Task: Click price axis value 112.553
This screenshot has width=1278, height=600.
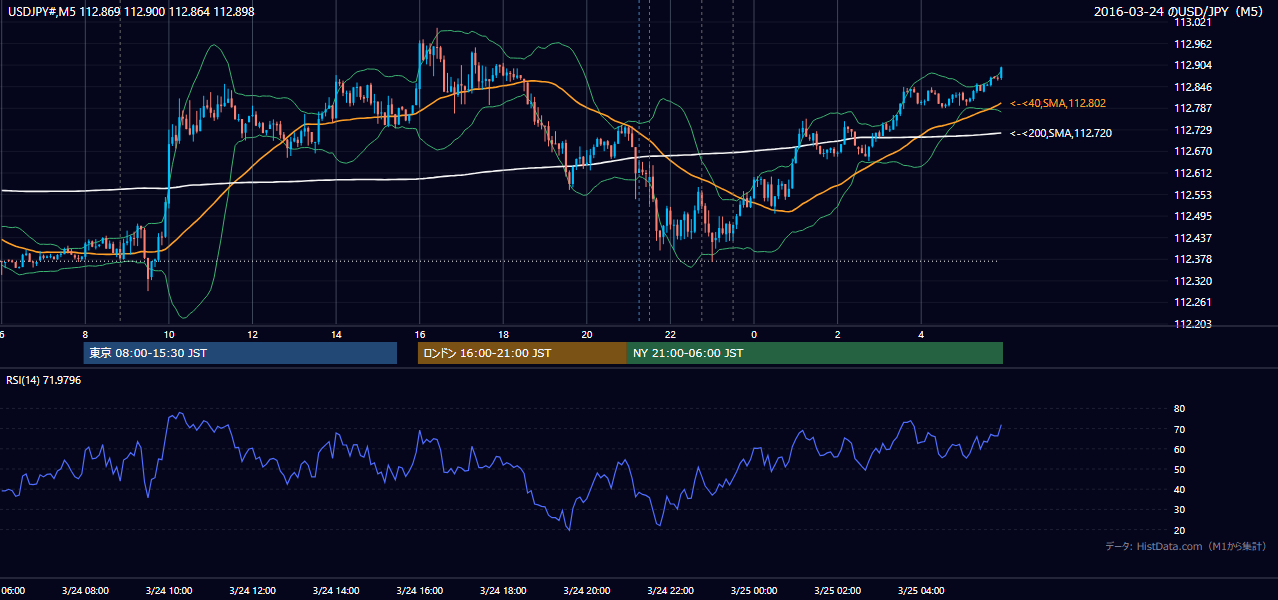Action: click(1193, 195)
